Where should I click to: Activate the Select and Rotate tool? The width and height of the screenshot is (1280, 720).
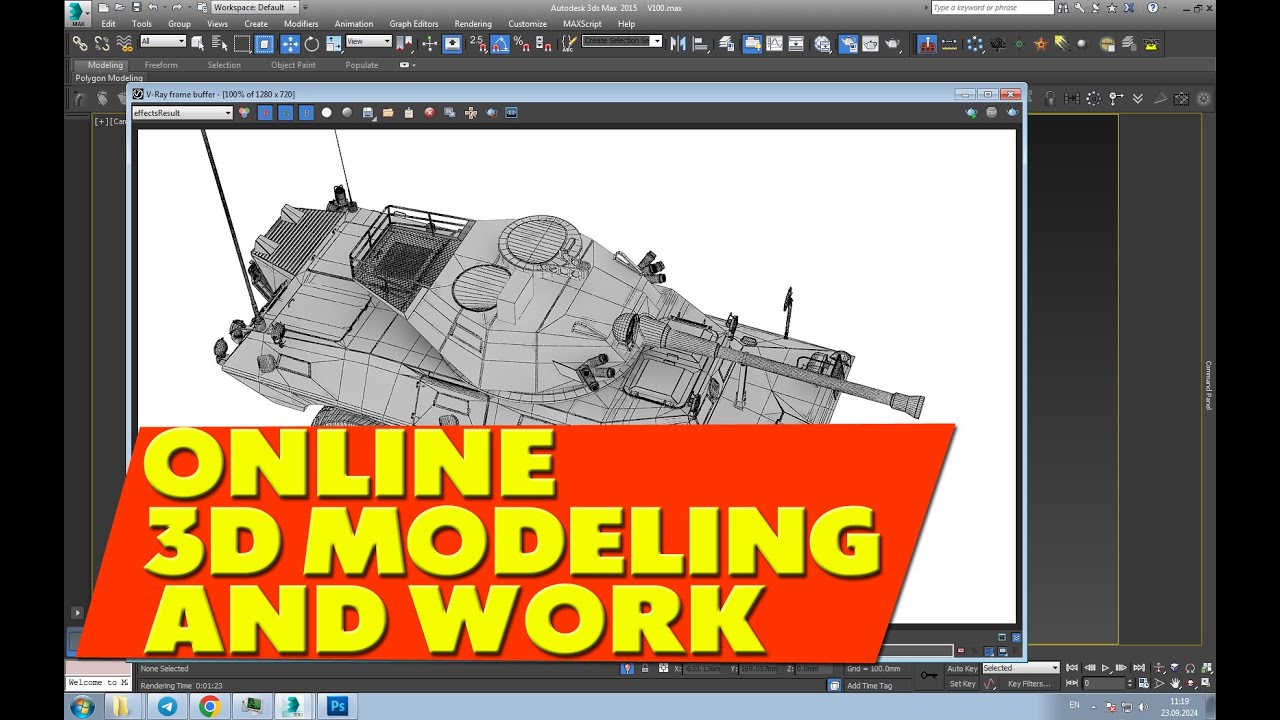312,44
